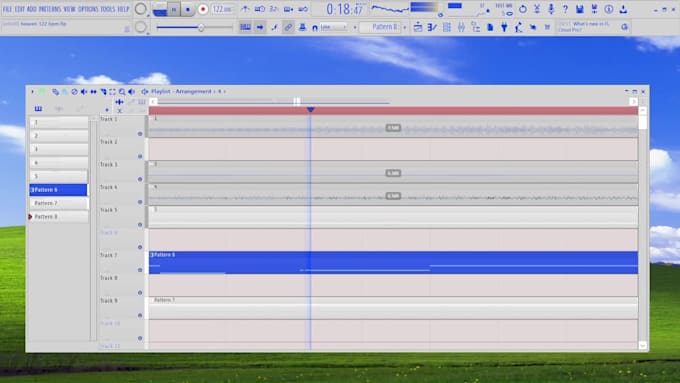Open the pattern selector arrow left of Pattern 8
The width and height of the screenshot is (680, 383).
coord(355,27)
